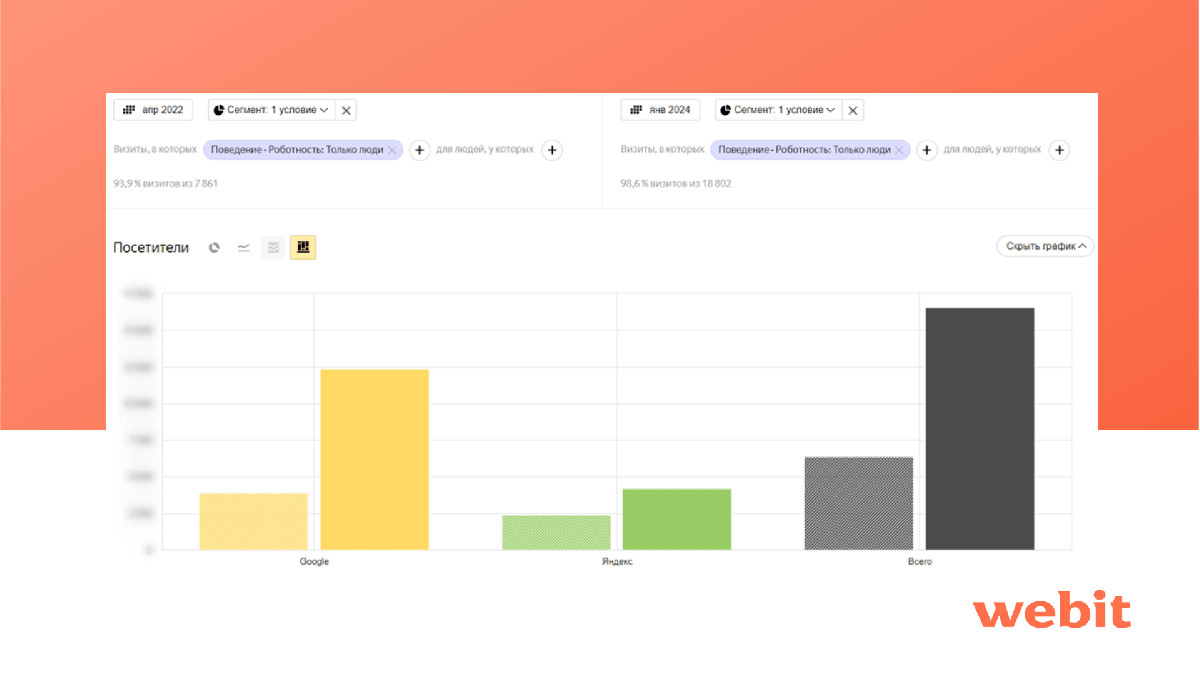Expand left Сегмент: 1 условие dropdown

click(271, 110)
